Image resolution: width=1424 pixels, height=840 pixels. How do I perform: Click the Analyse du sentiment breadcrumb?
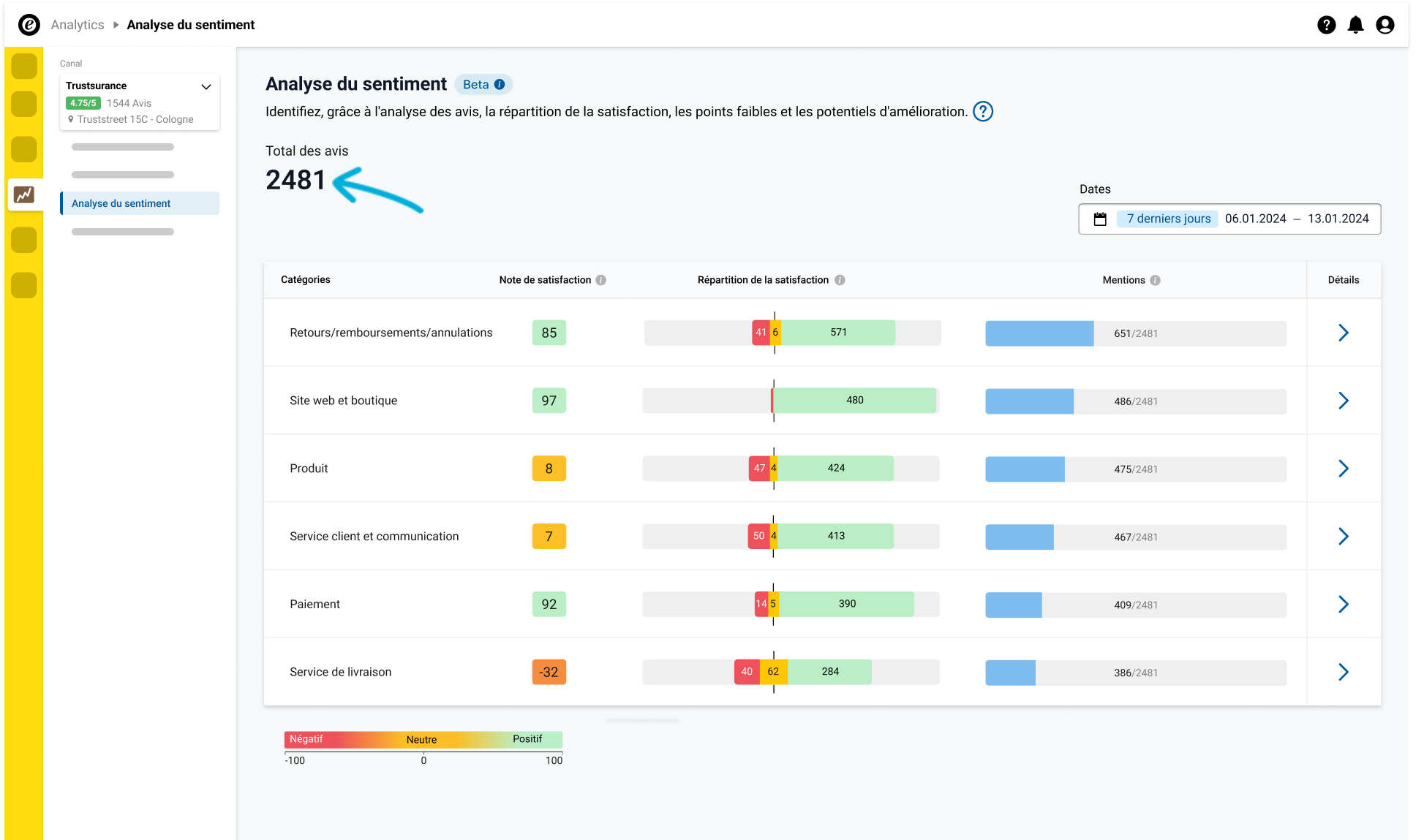pyautogui.click(x=191, y=25)
